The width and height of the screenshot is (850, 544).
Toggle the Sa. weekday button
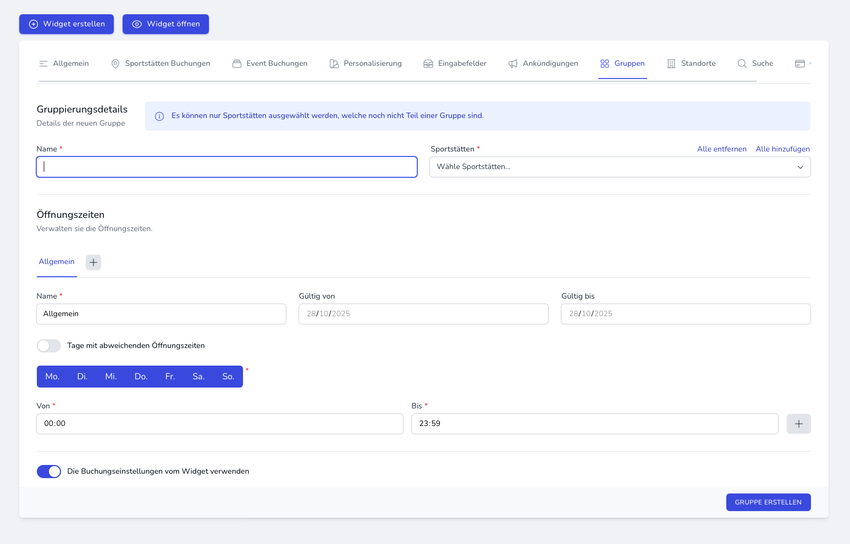pos(198,377)
